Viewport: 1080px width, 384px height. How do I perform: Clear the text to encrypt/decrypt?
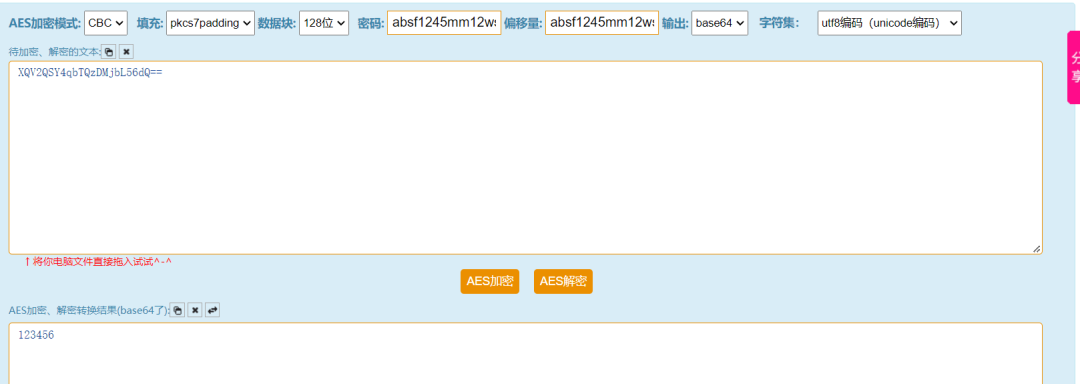(126, 52)
